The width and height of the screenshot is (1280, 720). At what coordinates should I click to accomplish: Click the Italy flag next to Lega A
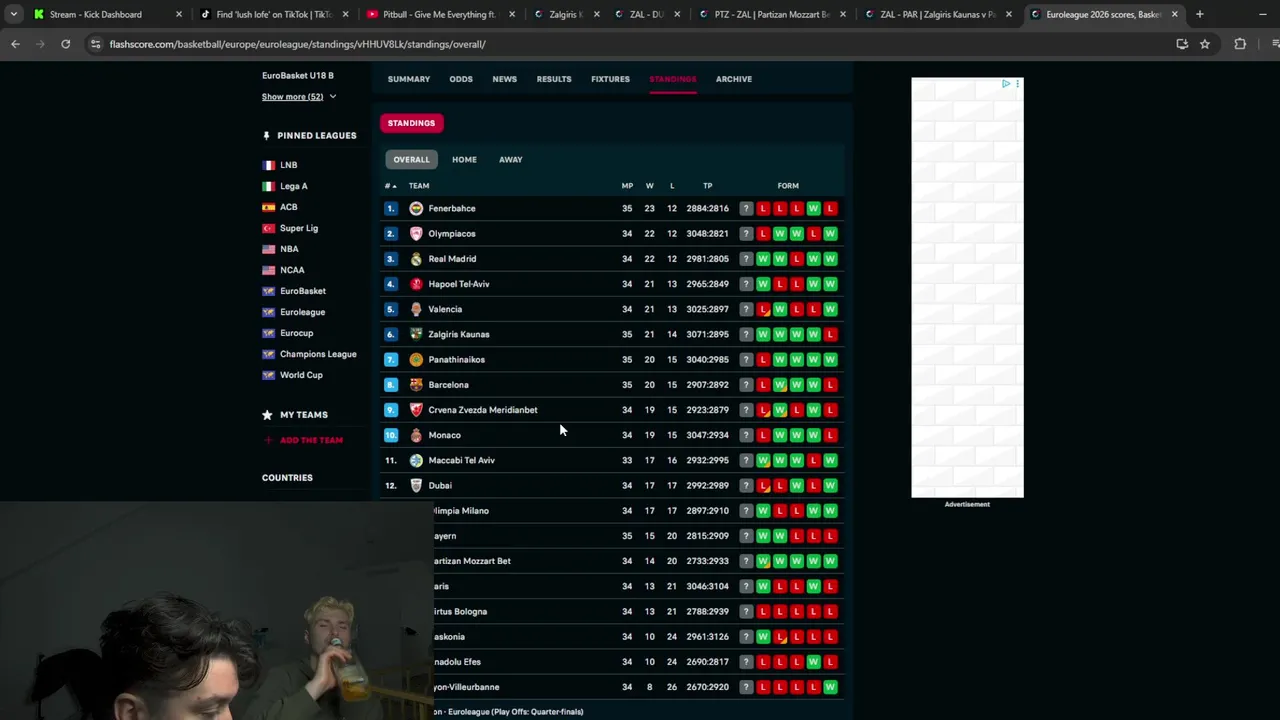tap(268, 186)
